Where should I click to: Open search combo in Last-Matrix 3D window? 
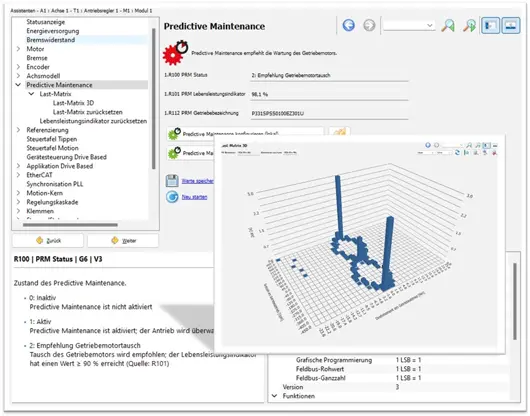pyautogui.click(x=452, y=145)
